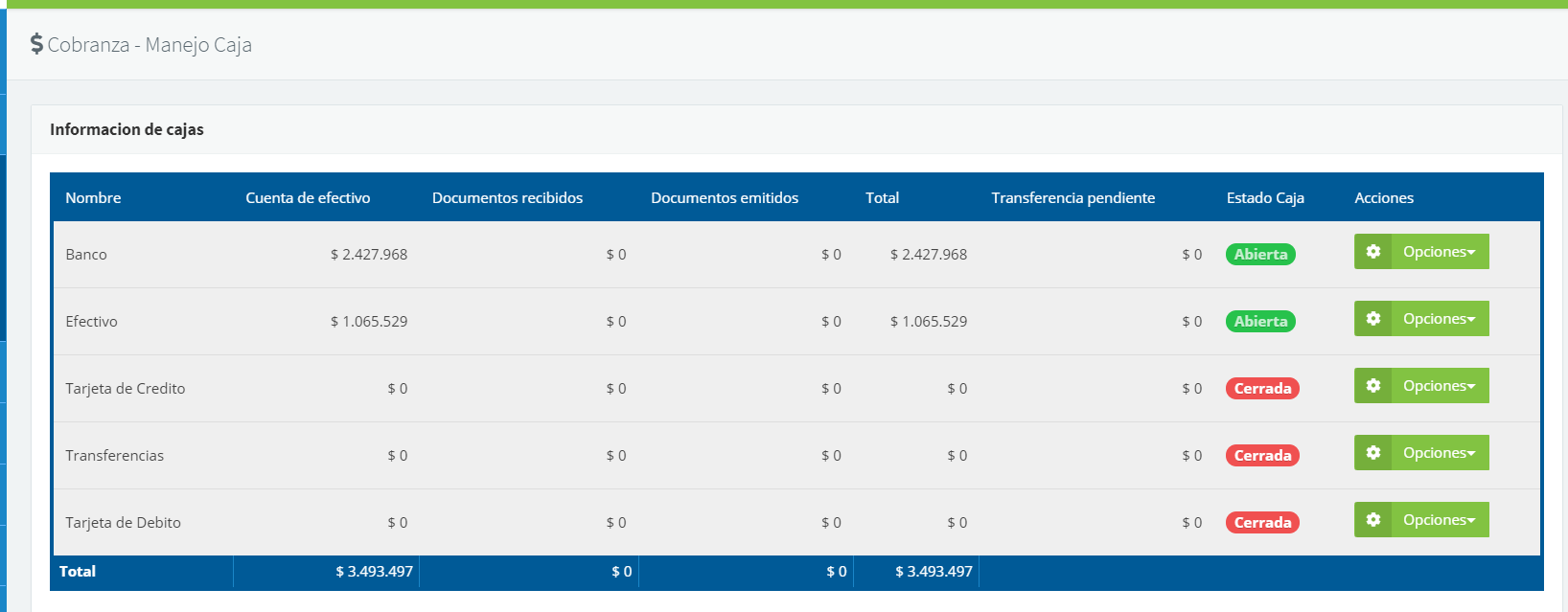
Task: Click the Cerrada badge for Transferencias
Action: pyautogui.click(x=1262, y=456)
